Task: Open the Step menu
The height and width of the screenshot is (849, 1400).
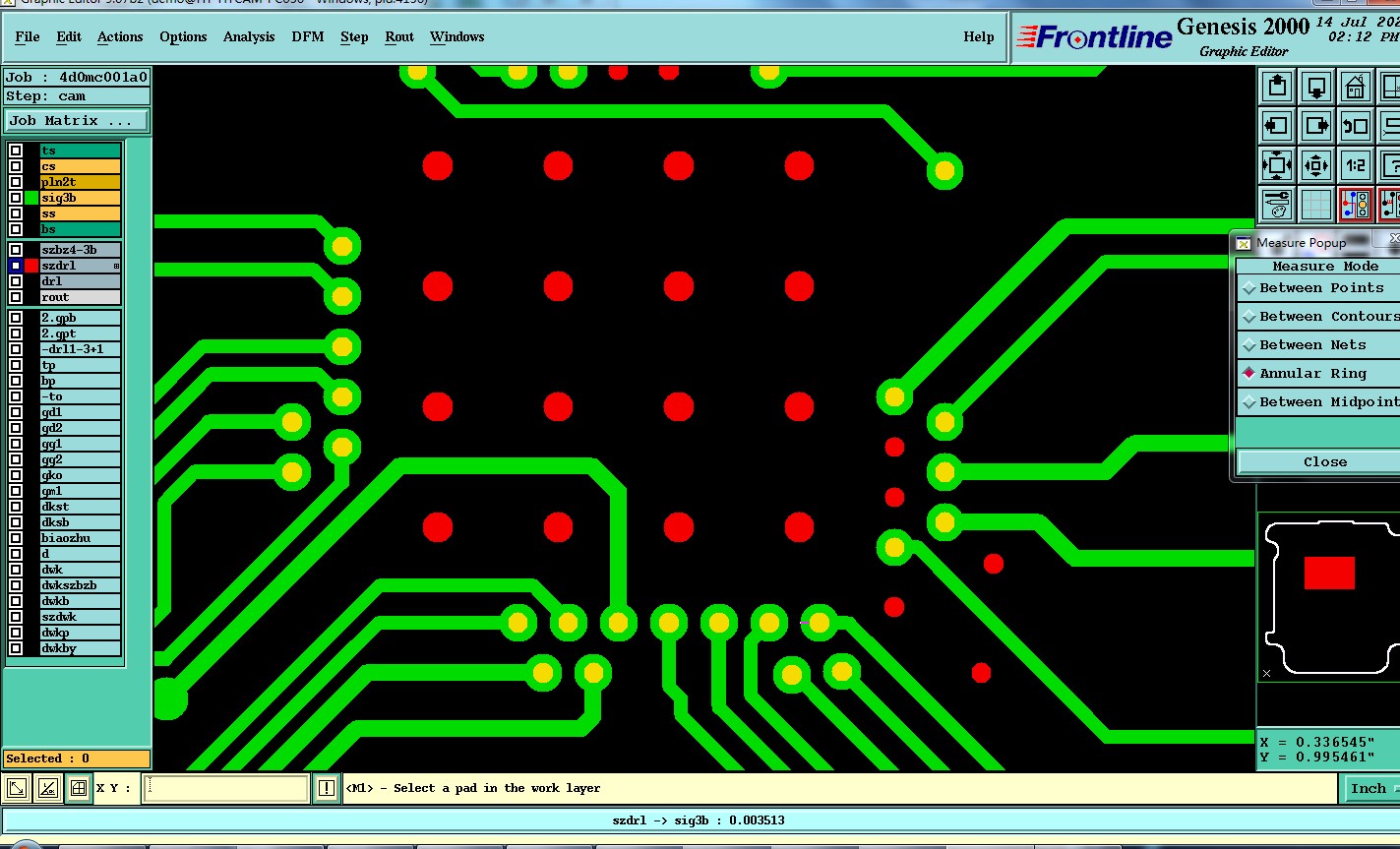Action: (354, 36)
